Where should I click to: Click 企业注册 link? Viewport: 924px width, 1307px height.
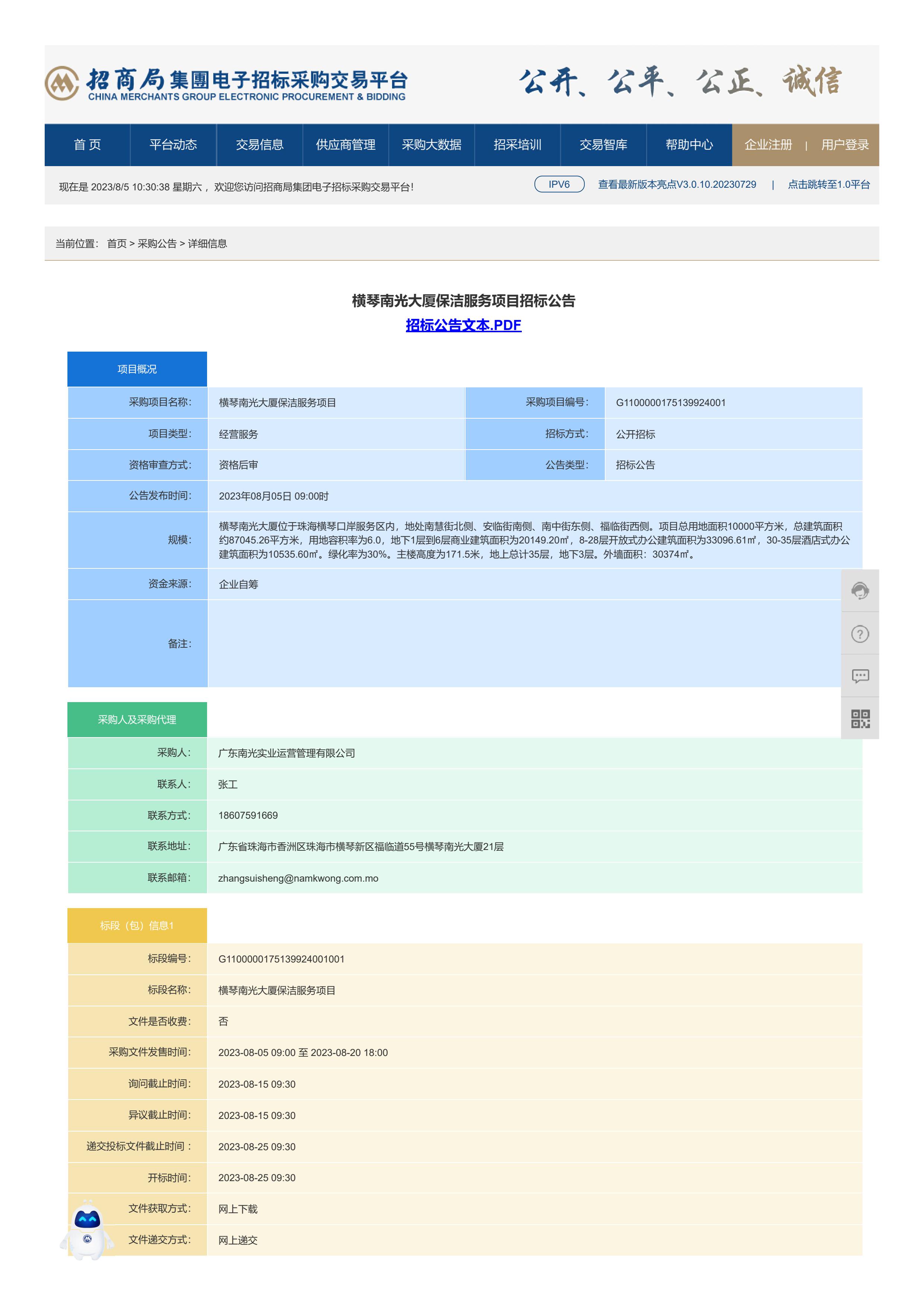(768, 145)
